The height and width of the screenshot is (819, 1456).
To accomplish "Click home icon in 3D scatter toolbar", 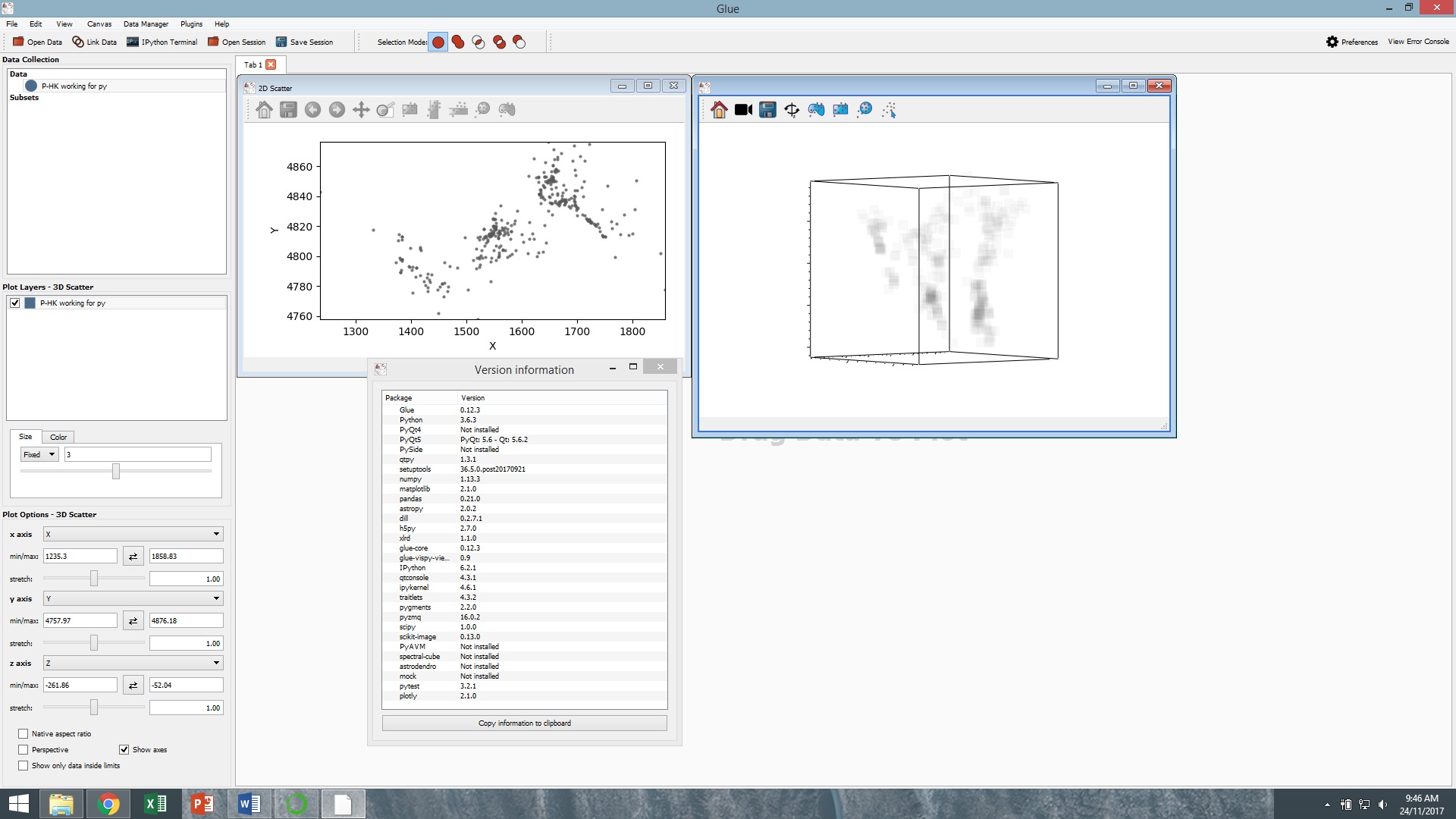I will [x=719, y=110].
